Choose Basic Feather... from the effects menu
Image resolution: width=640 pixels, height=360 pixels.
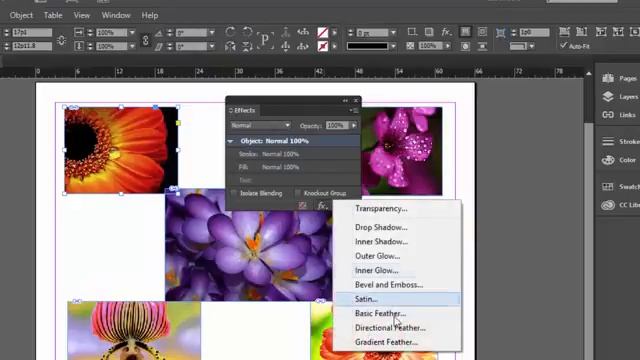380,313
